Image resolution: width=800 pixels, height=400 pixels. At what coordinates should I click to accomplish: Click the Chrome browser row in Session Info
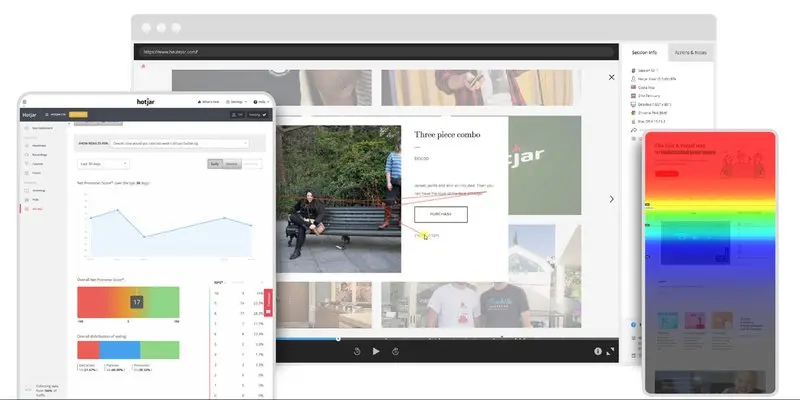click(x=649, y=113)
